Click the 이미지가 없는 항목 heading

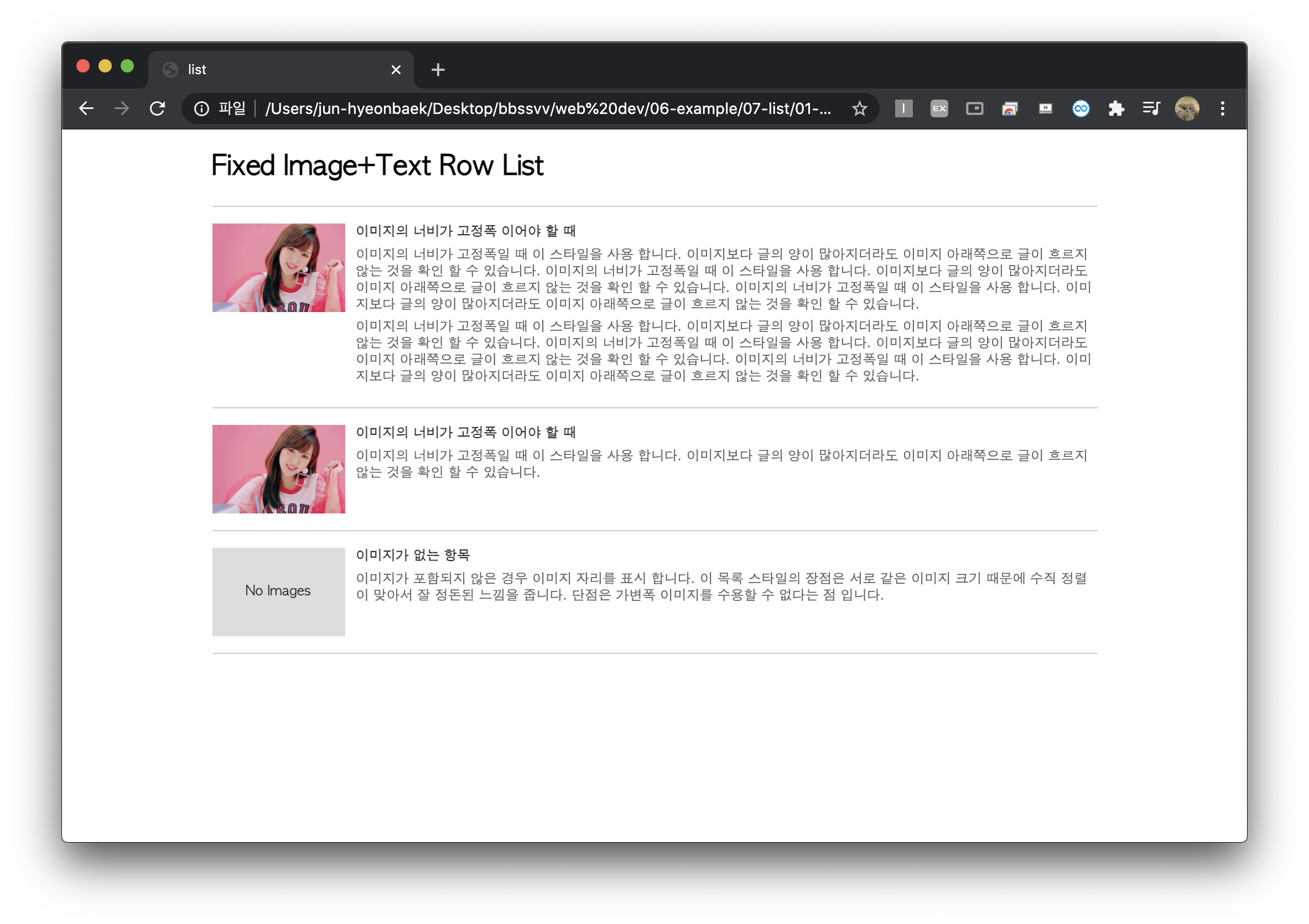413,554
